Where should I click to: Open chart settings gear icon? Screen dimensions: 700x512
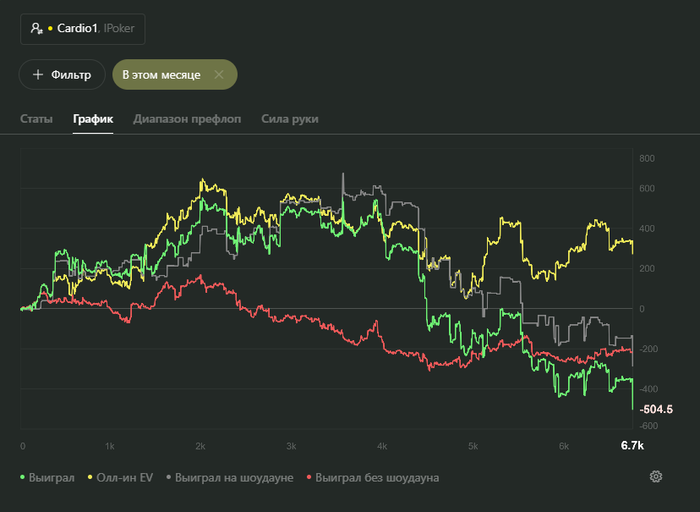click(656, 476)
